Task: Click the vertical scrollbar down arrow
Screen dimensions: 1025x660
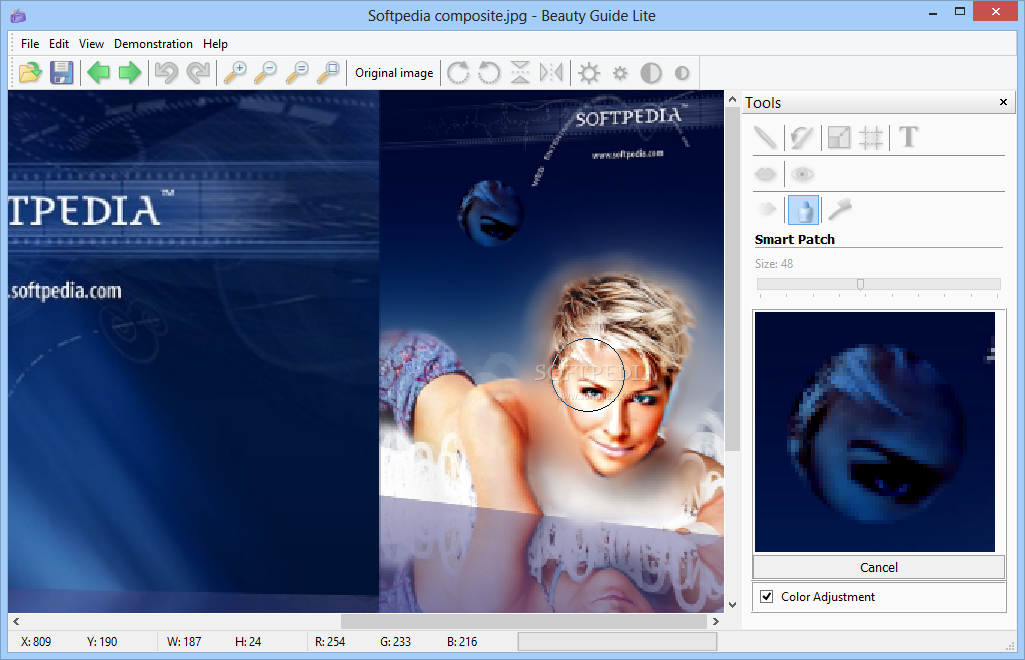Action: (732, 605)
